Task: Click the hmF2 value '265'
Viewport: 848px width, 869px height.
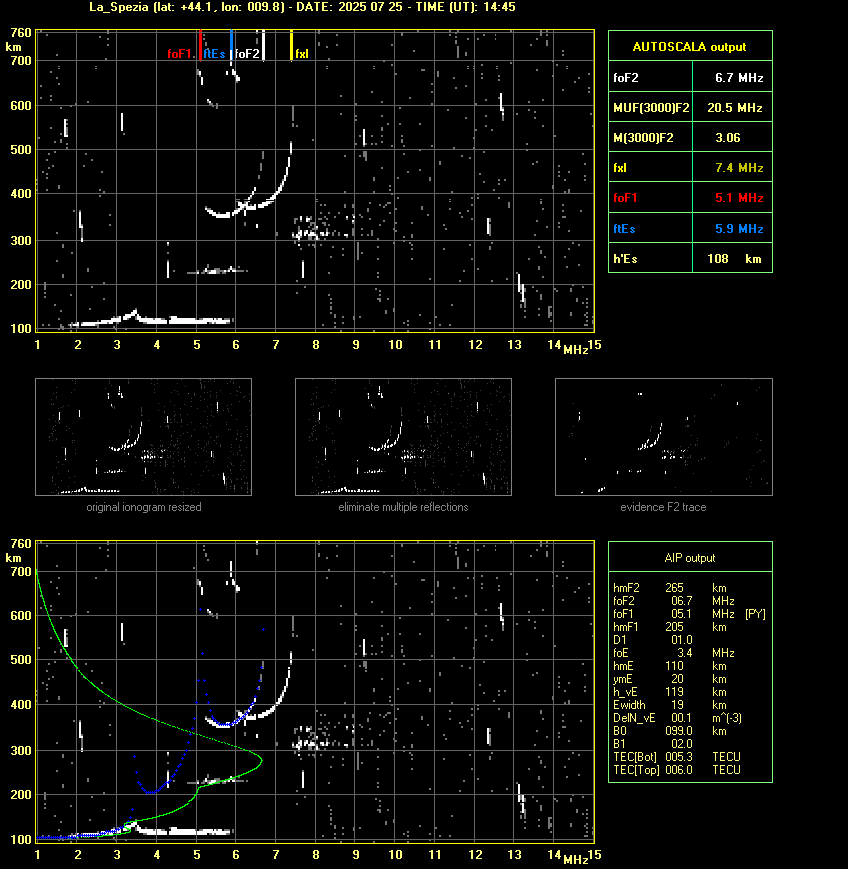Action: pos(675,588)
